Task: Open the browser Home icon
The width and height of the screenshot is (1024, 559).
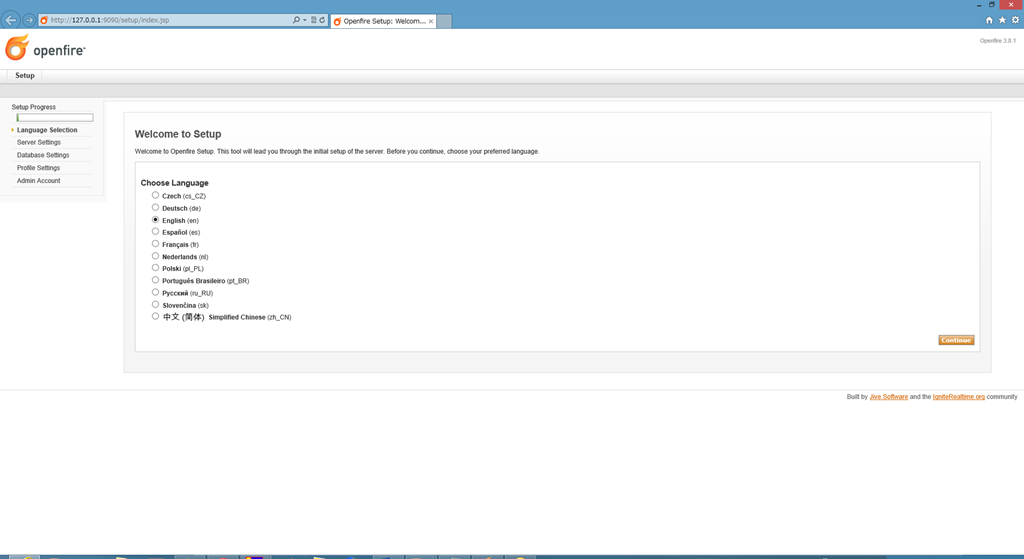Action: tap(989, 20)
